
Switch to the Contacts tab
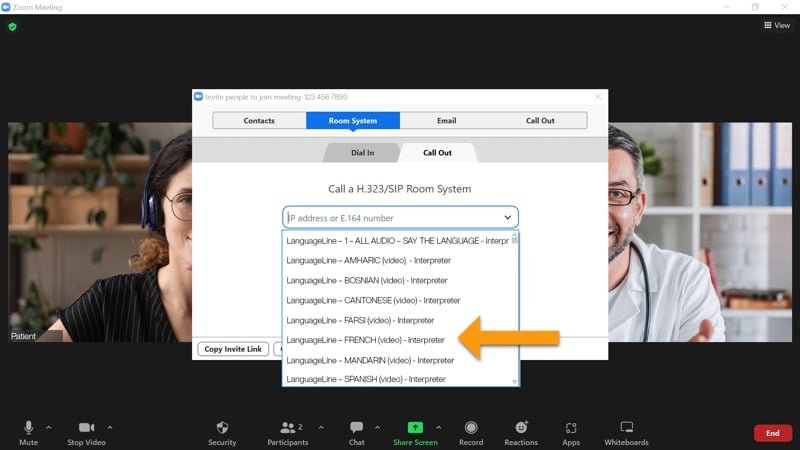coord(259,121)
